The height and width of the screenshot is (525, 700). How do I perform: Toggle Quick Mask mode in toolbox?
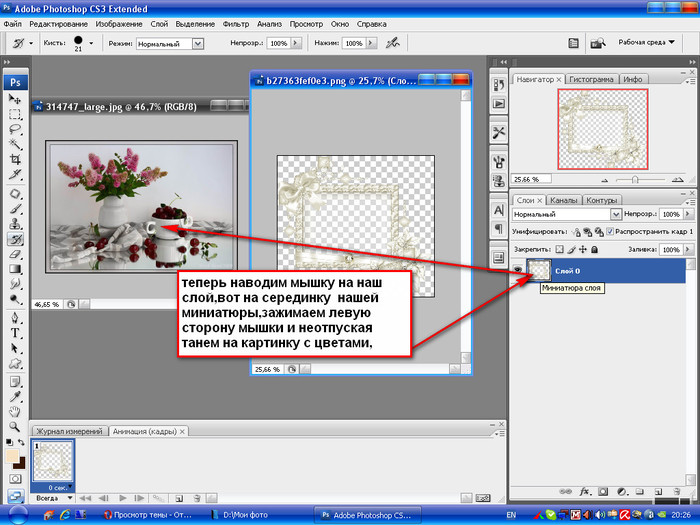coord(15,479)
